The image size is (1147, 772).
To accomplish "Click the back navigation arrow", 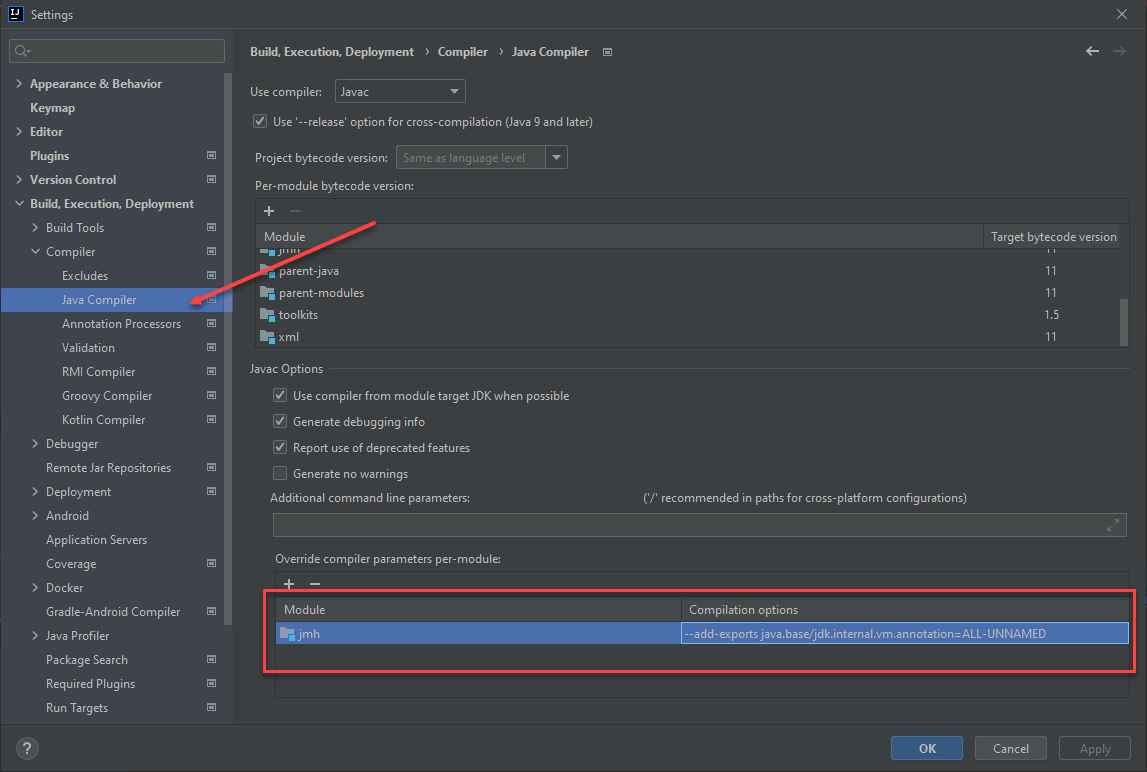I will (1092, 50).
